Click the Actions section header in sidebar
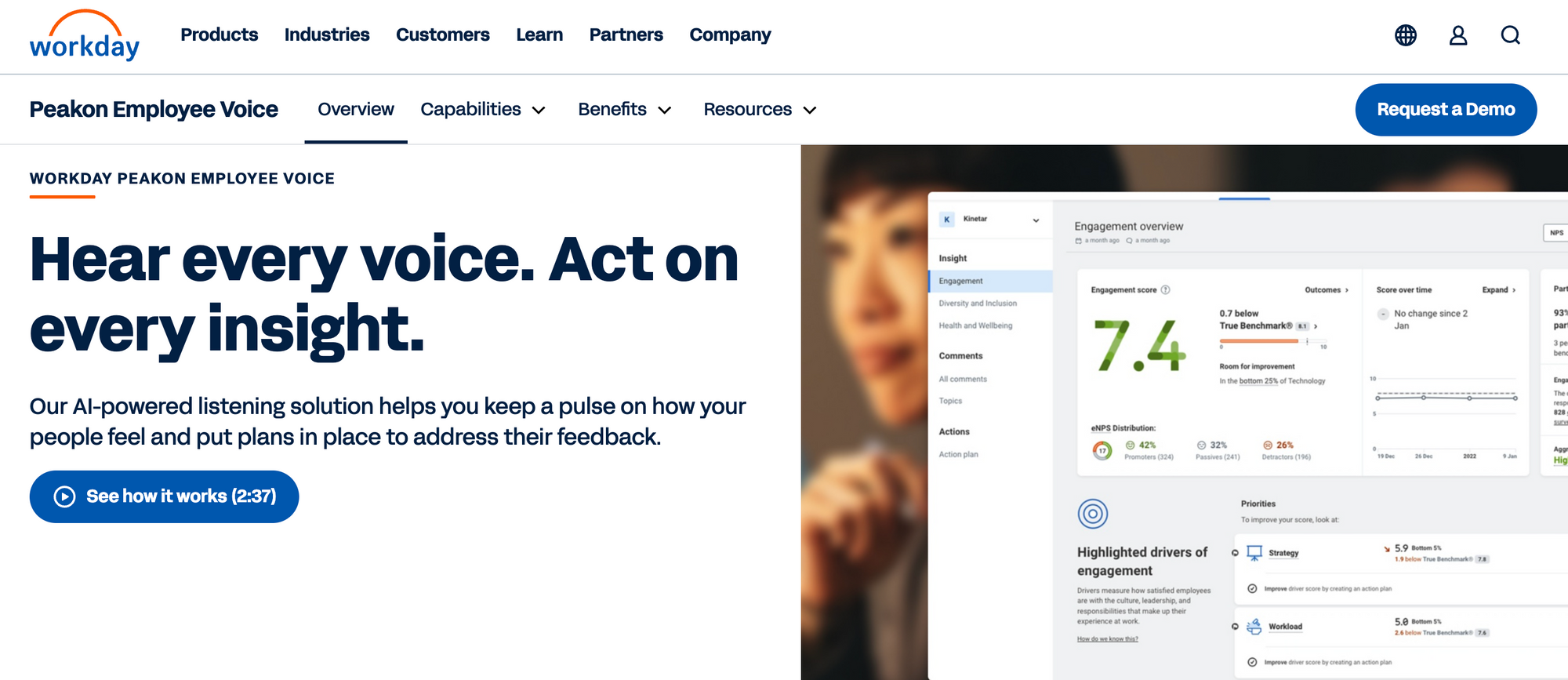This screenshot has height=680, width=1568. click(x=954, y=431)
